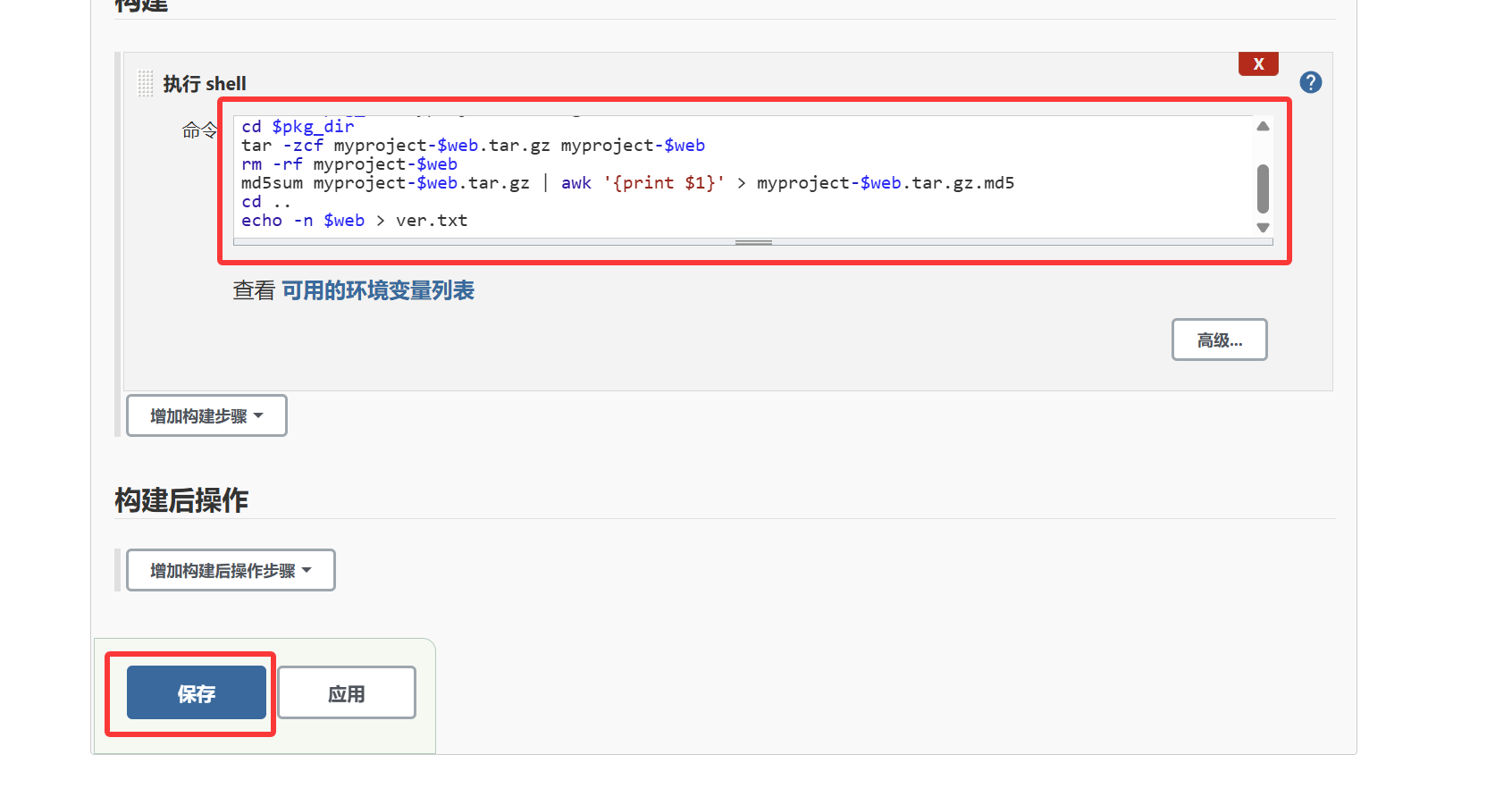Image resolution: width=1512 pixels, height=788 pixels.
Task: Click the line beginning 'md5sum myproject-$web.tar.gz'
Action: click(627, 183)
